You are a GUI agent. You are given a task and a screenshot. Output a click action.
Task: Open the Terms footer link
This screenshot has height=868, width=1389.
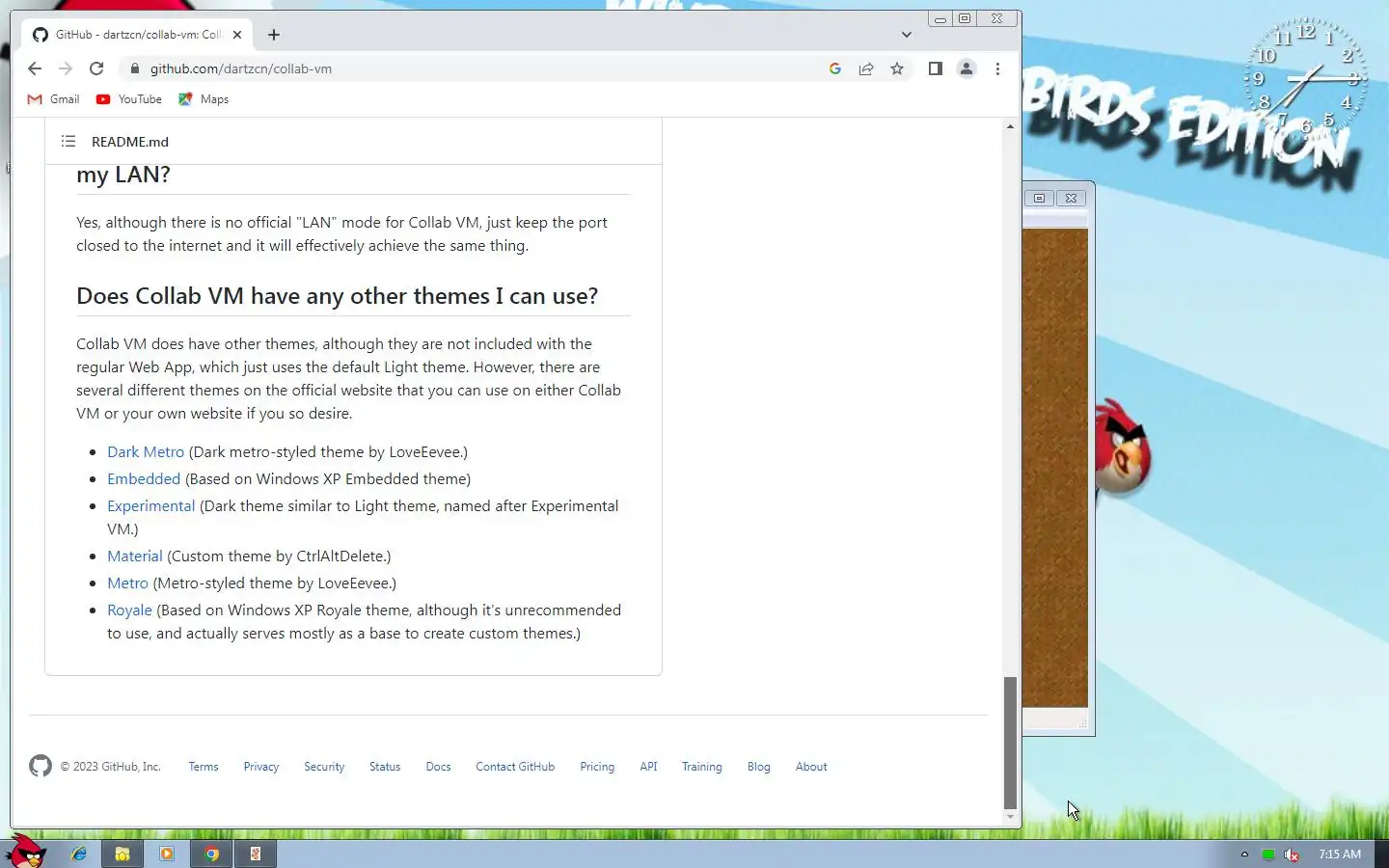pos(204,767)
